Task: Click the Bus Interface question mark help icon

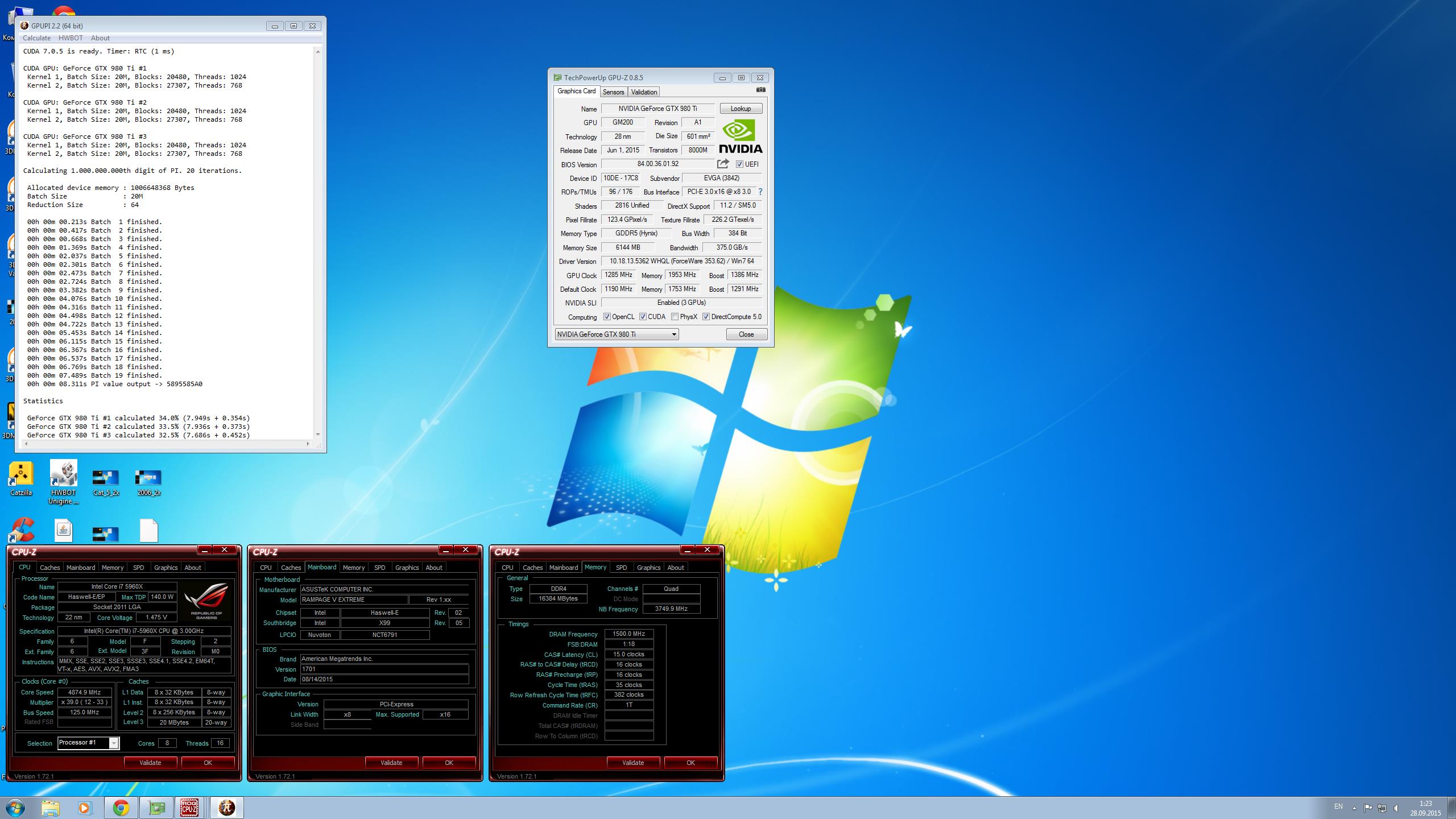Action: tap(760, 192)
